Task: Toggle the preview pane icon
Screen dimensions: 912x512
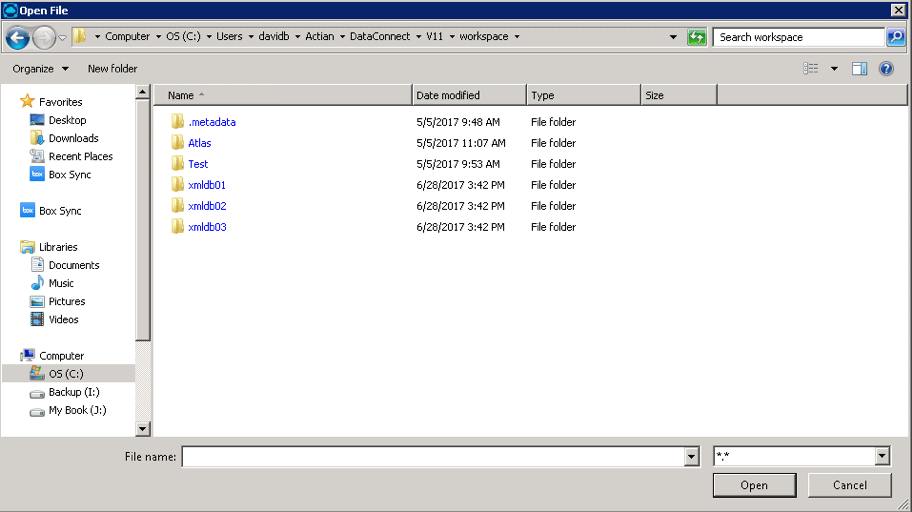Action: coord(859,69)
